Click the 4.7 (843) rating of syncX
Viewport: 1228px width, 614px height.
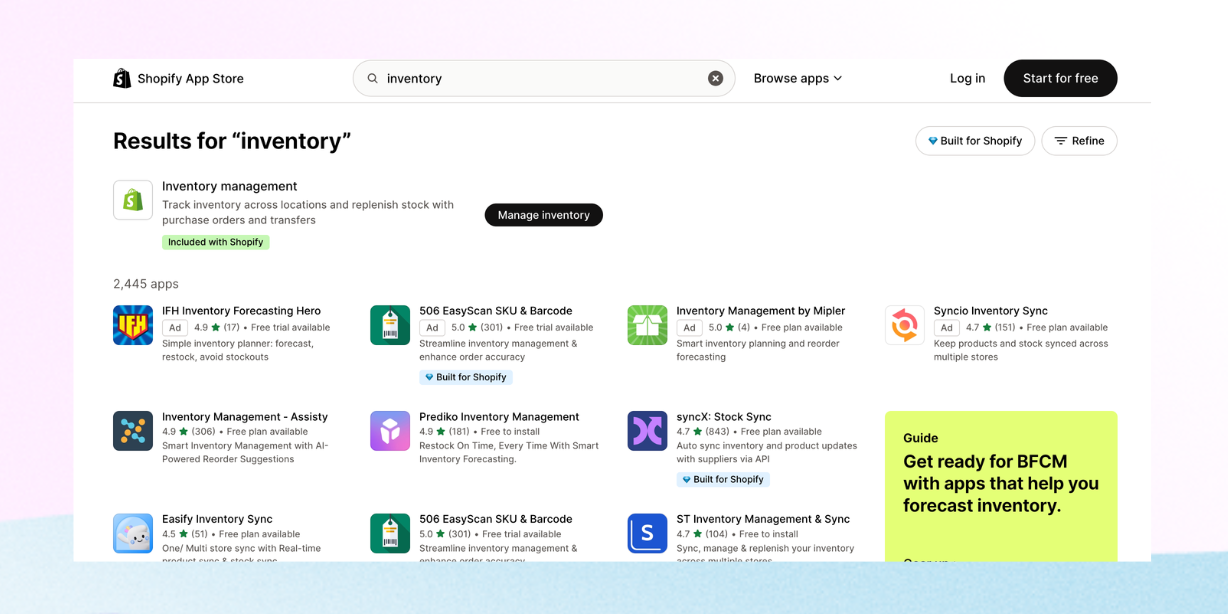tap(703, 432)
